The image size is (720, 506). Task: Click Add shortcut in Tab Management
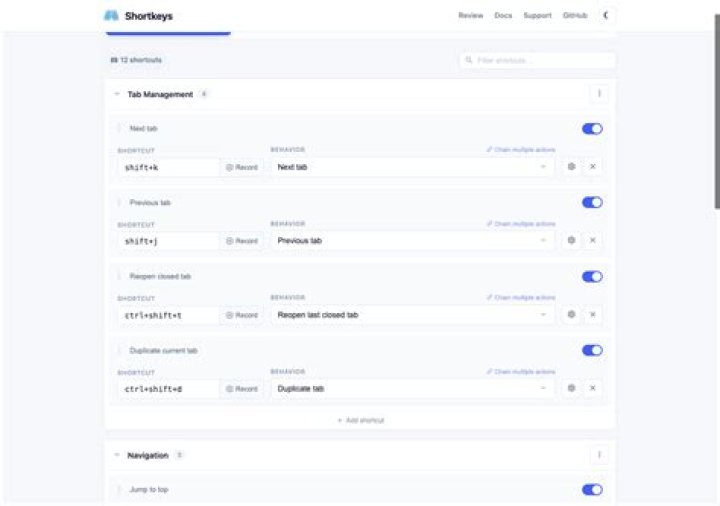click(361, 420)
